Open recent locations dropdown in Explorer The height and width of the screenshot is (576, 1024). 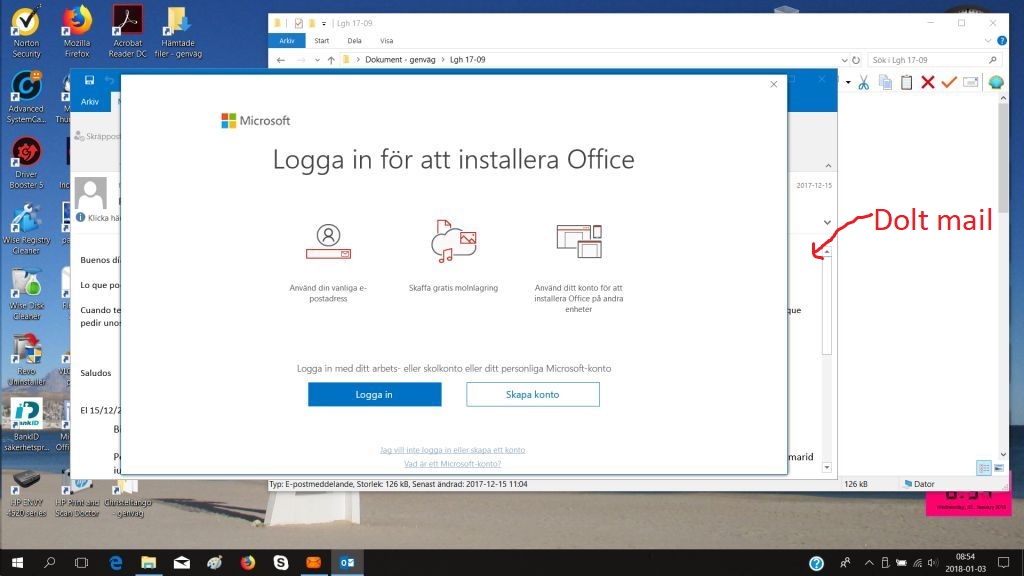point(317,60)
